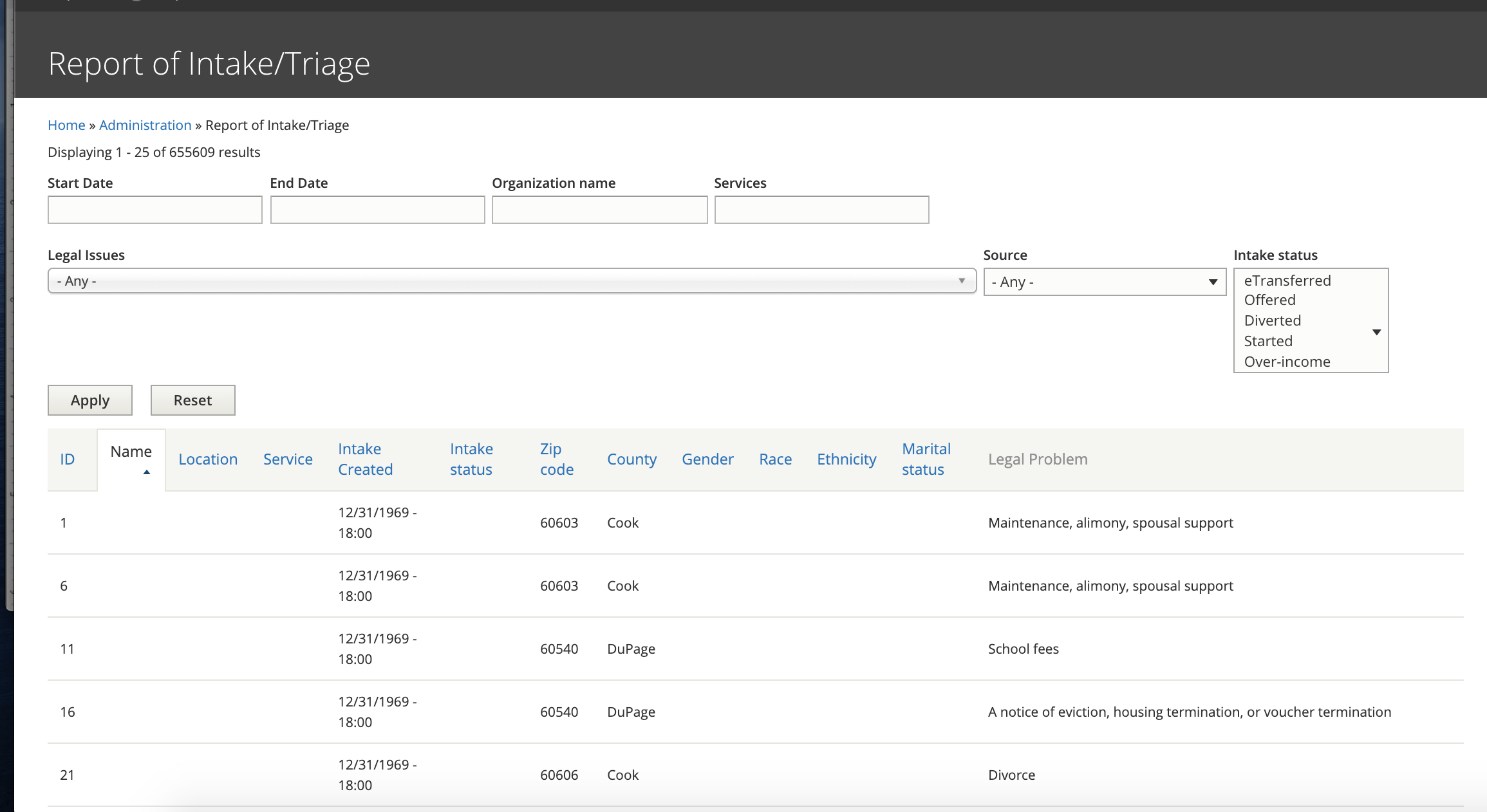Focus the Start Date input field

[155, 210]
